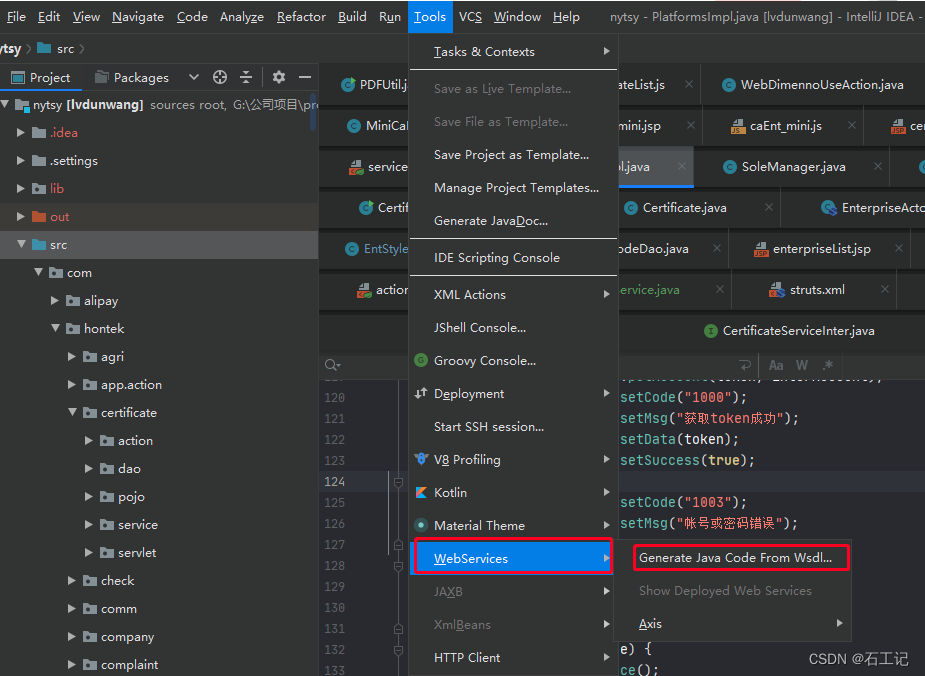Select Save Project as Template...
925x676 pixels.
click(512, 155)
